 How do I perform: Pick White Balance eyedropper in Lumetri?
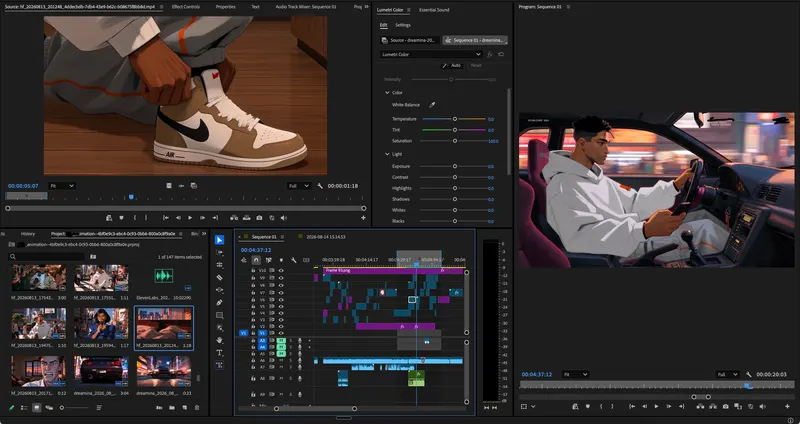click(x=432, y=105)
